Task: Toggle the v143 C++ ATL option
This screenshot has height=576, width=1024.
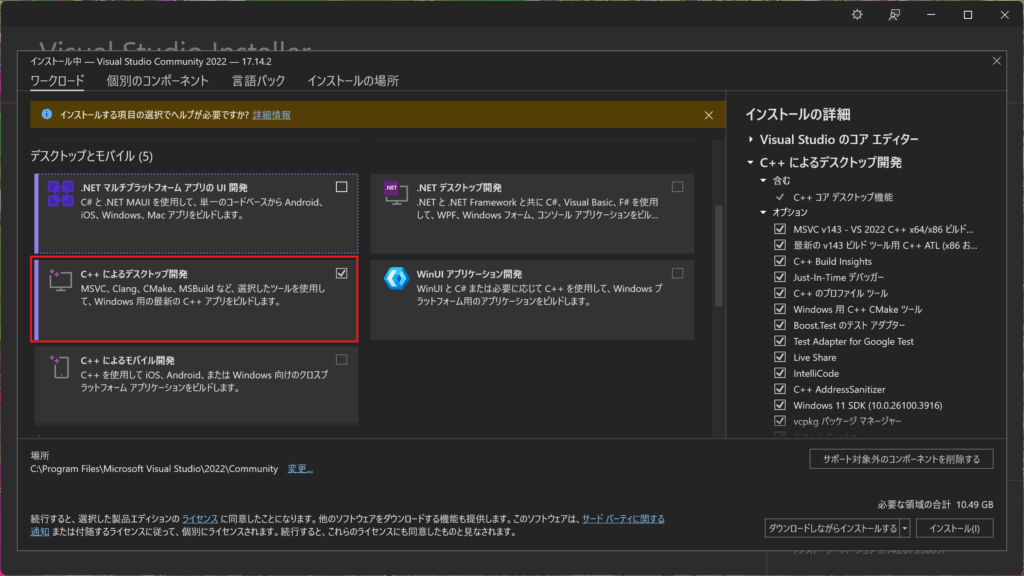Action: [x=780, y=245]
